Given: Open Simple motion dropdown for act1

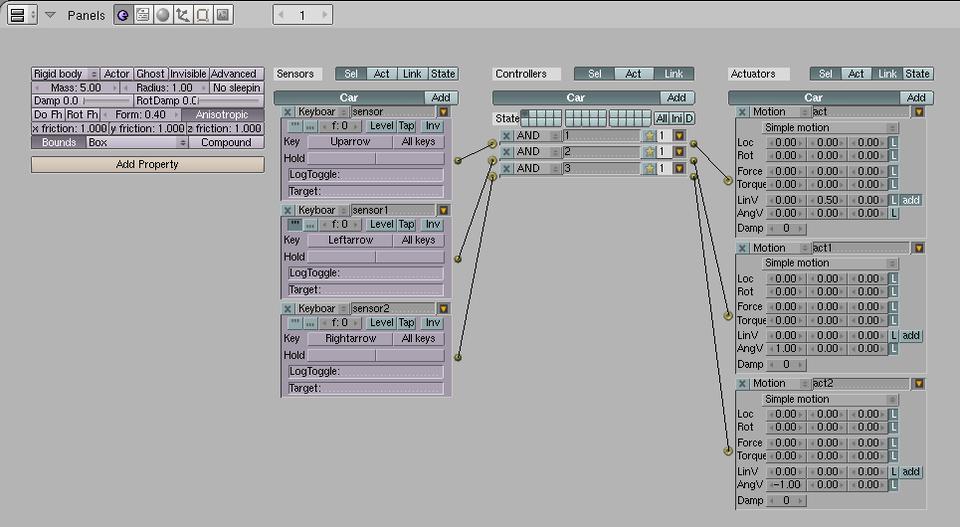Looking at the screenshot, I should point(830,264).
